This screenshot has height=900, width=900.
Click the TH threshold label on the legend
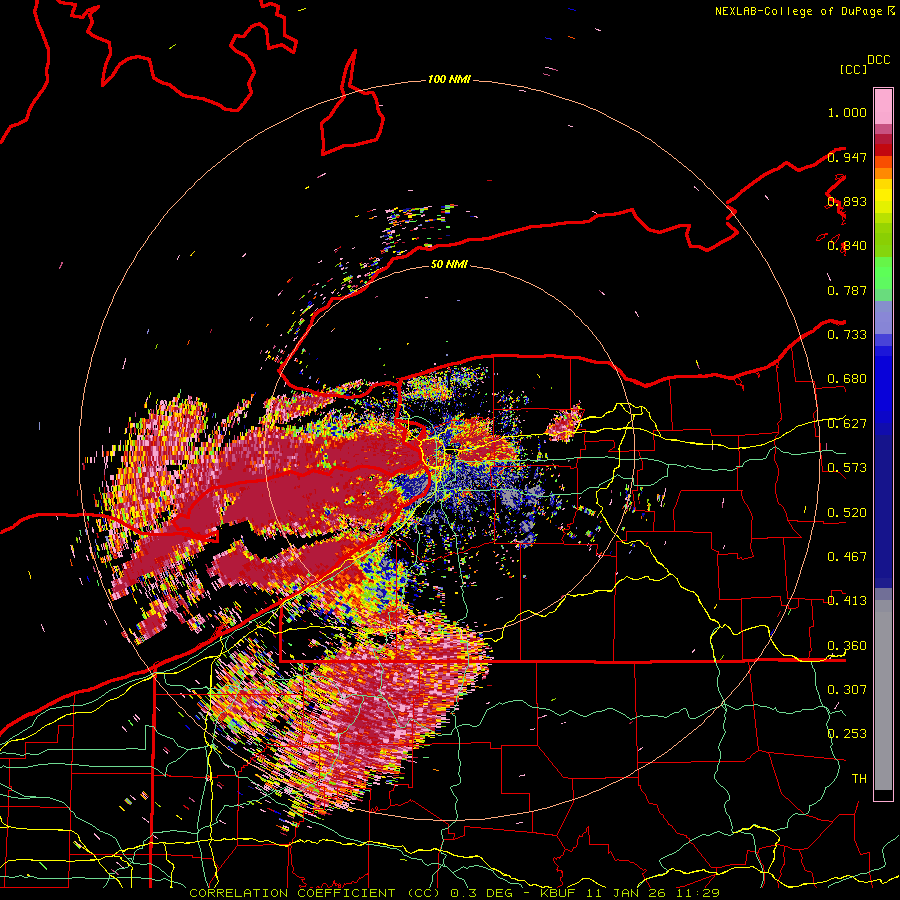click(x=859, y=779)
